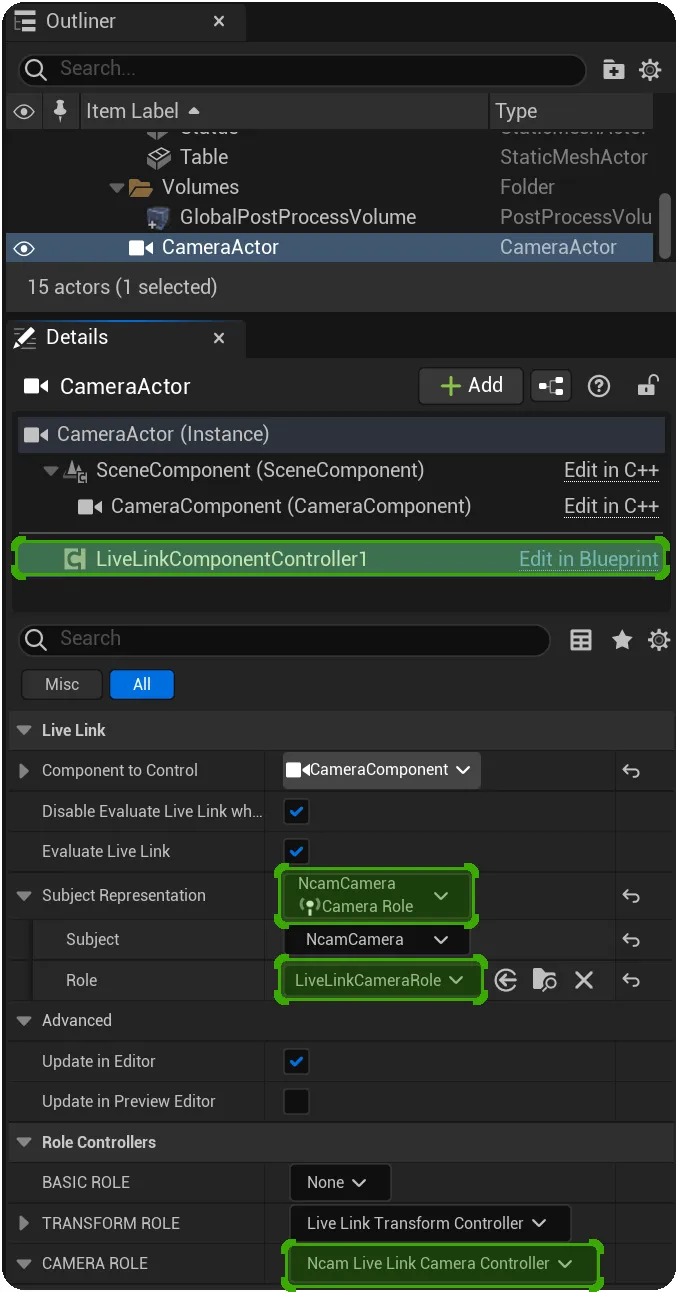Collapse the Live Link section

23,731
